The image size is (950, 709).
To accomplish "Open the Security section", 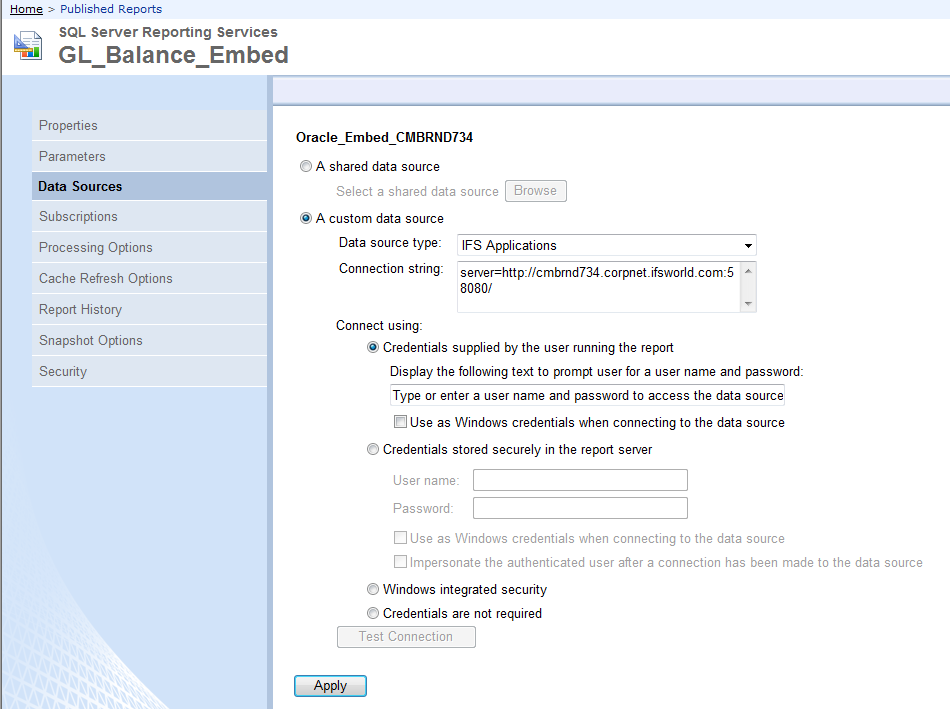I will [x=63, y=371].
